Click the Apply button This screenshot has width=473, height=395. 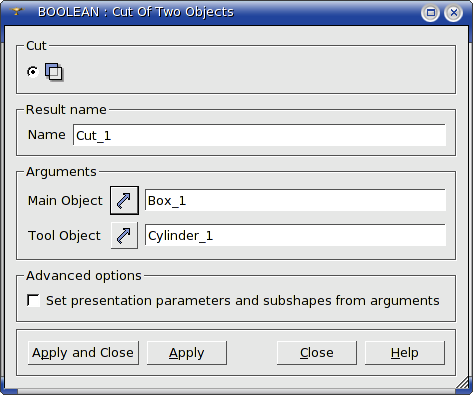pos(187,353)
